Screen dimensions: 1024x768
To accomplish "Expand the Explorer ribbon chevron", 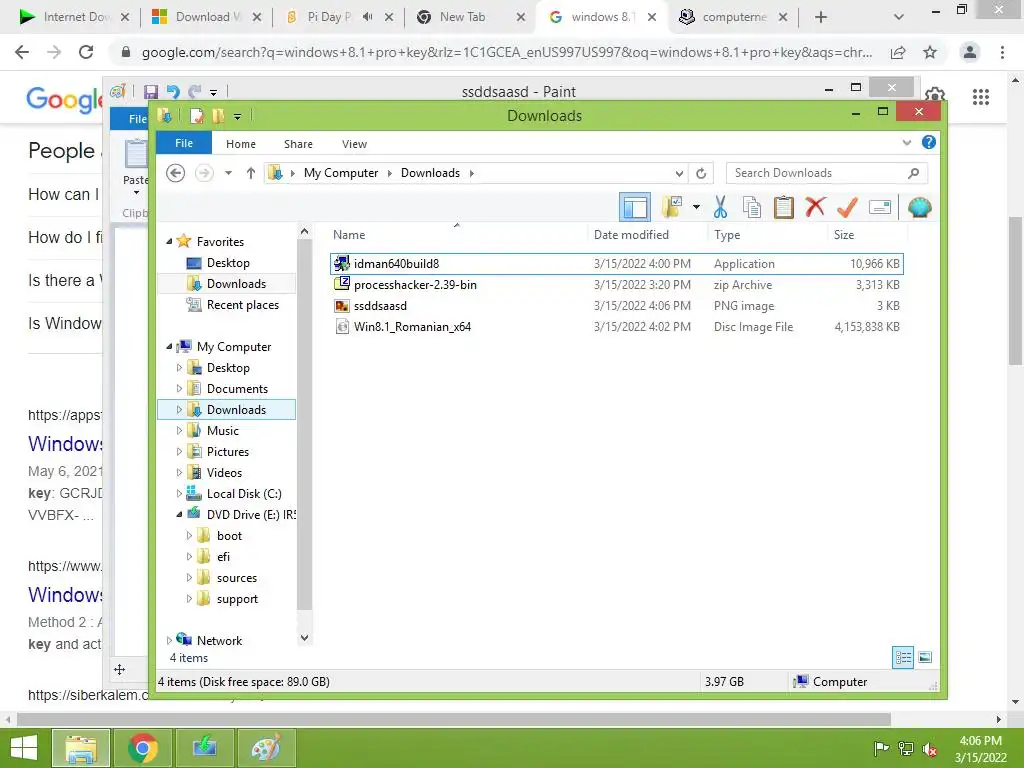I will tap(906, 142).
